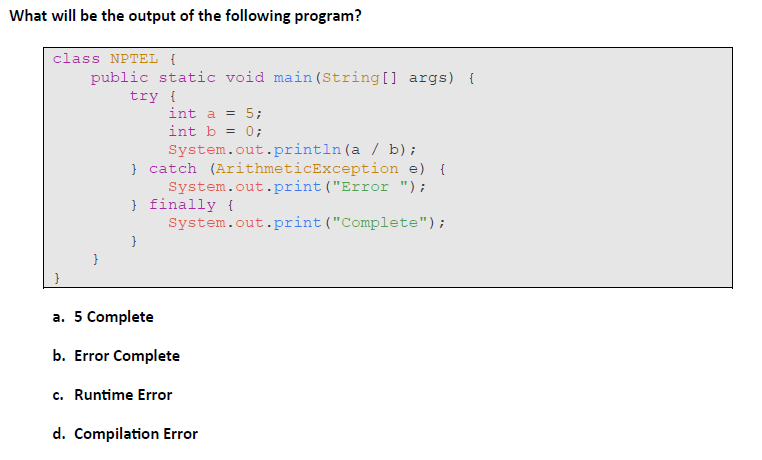Click the closing brace of the finally block
Screen dimensions: 762x460
134,241
